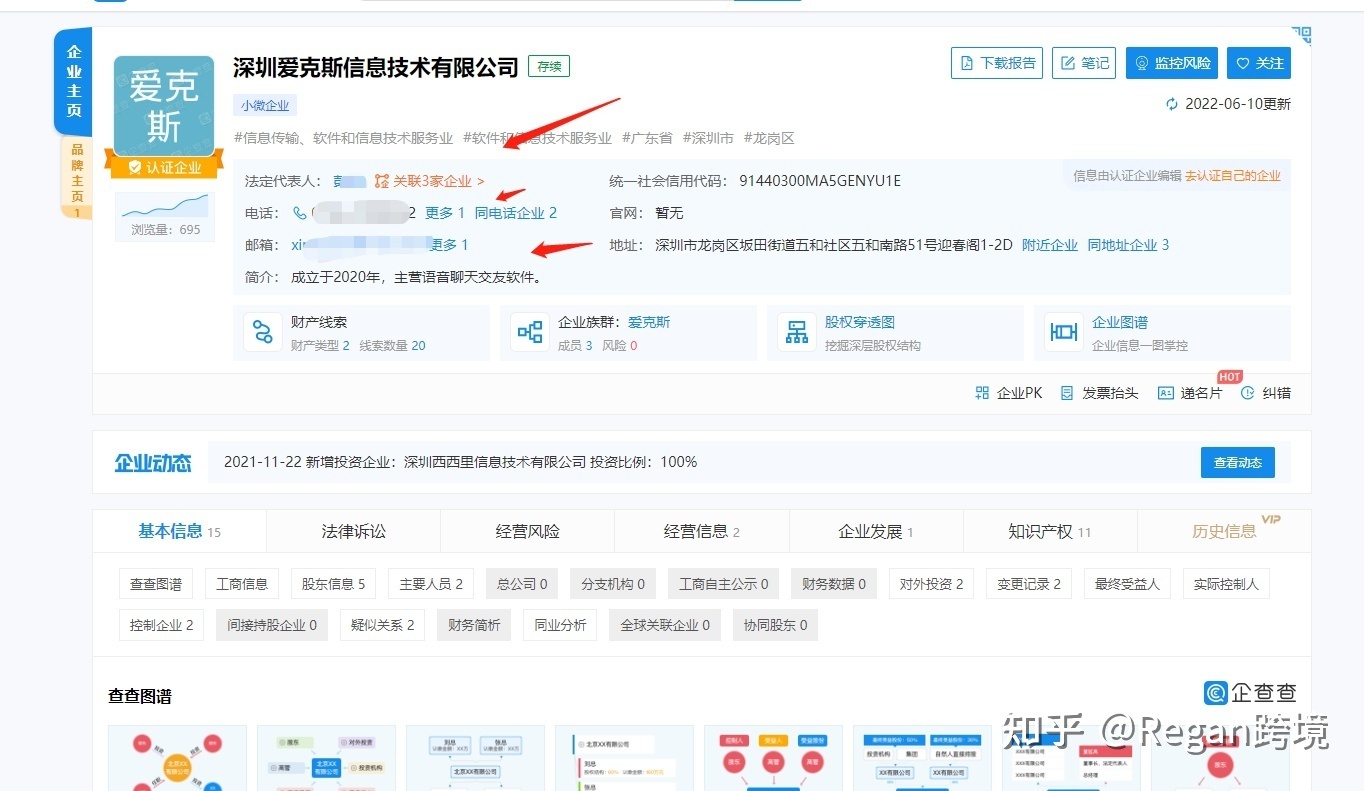This screenshot has height=791, width=1364.
Task: Switch to the 知识产权 tab
Action: [1050, 531]
